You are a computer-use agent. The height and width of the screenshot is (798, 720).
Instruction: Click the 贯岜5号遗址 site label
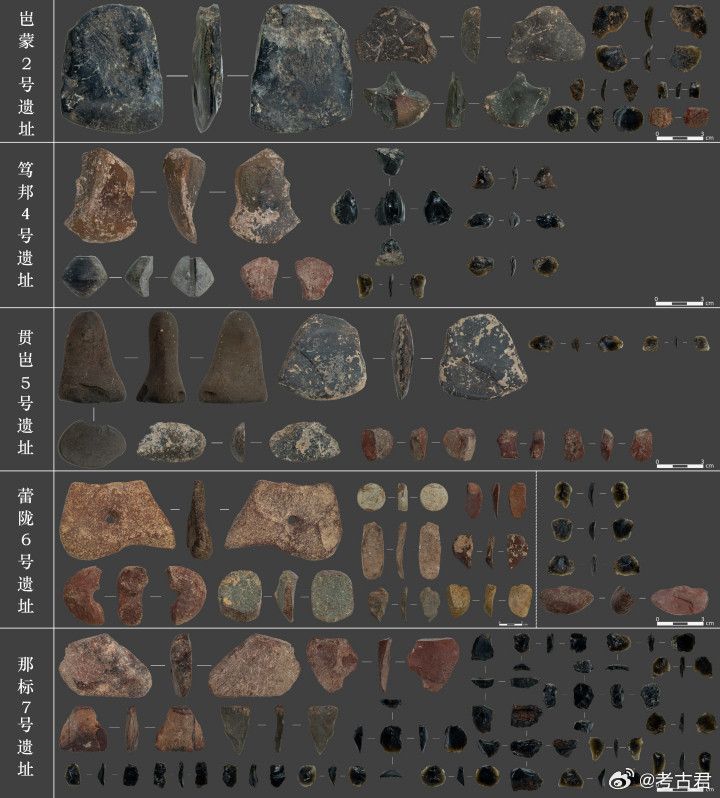click(x=26, y=392)
